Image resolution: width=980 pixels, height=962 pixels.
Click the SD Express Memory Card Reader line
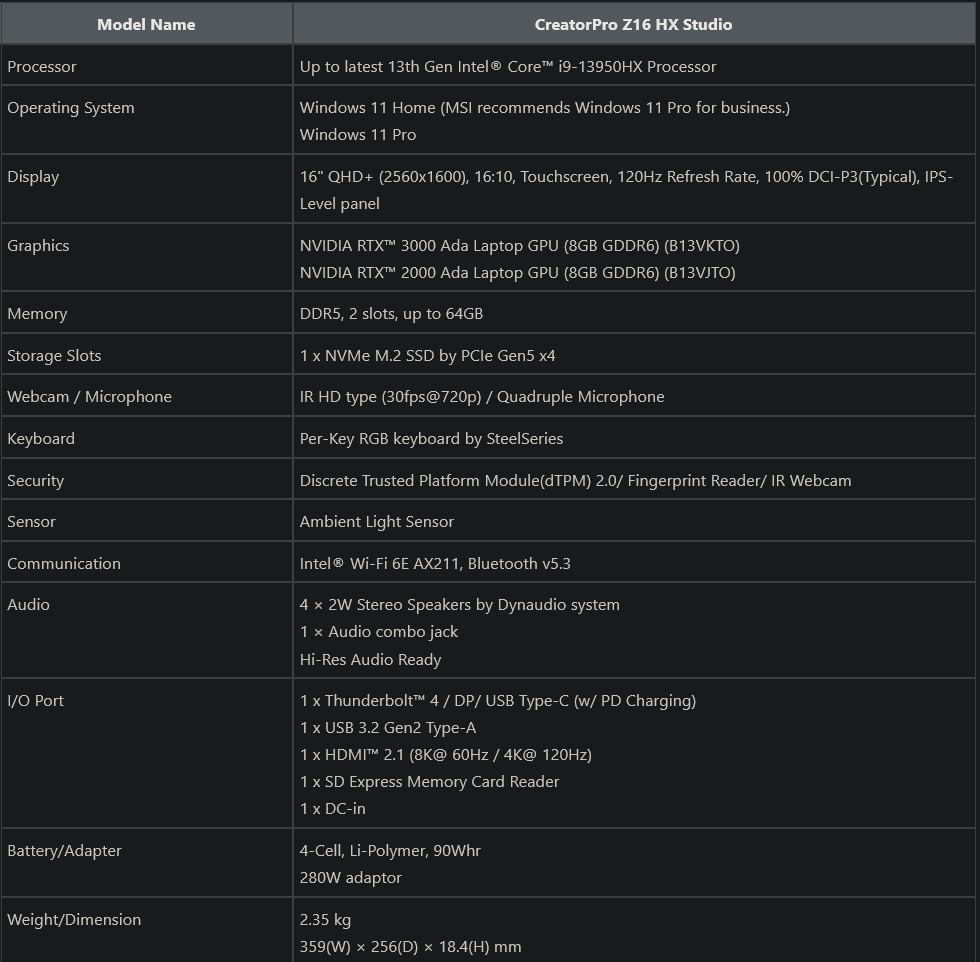pos(429,782)
